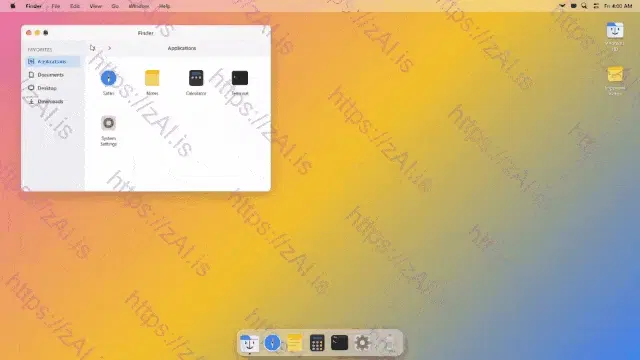Open the Window menu
Screen dimensions: 640x360
click(139, 6)
